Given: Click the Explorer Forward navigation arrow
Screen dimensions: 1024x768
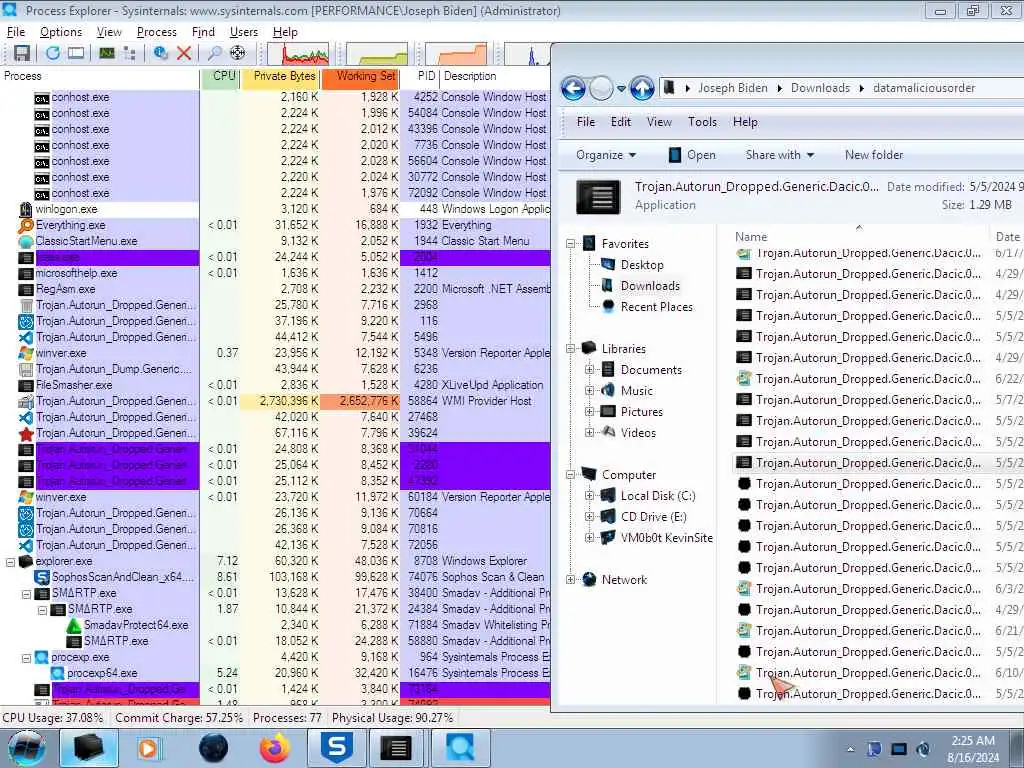Looking at the screenshot, I should pyautogui.click(x=601, y=88).
